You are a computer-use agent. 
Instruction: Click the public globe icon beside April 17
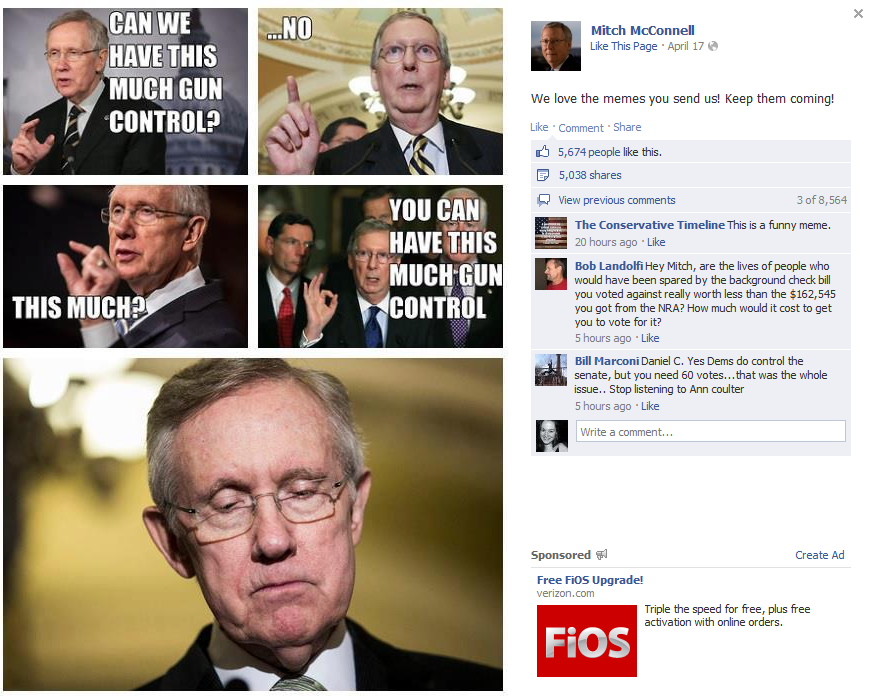[x=713, y=46]
